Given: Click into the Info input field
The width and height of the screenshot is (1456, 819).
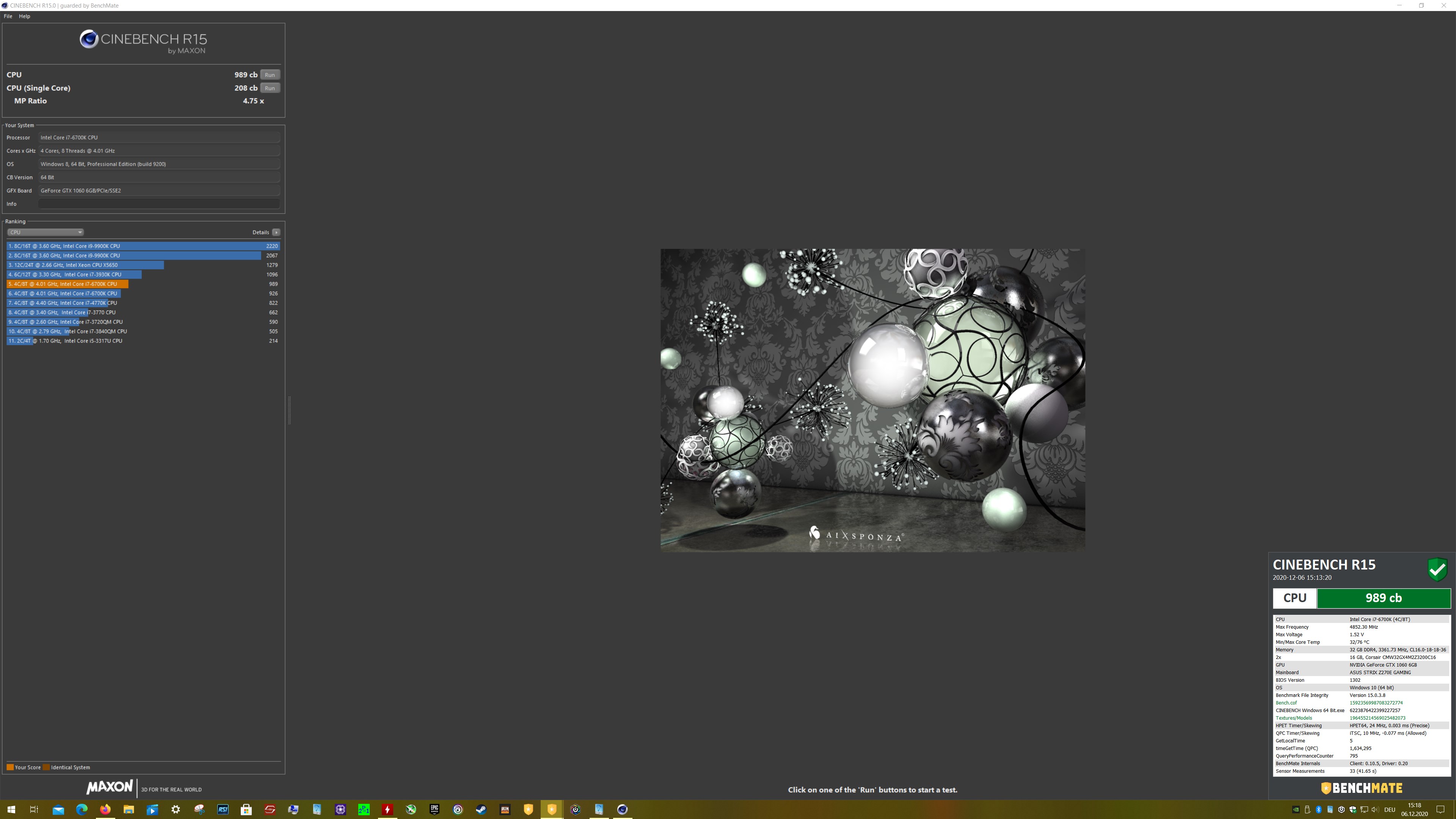Looking at the screenshot, I should pos(159,204).
